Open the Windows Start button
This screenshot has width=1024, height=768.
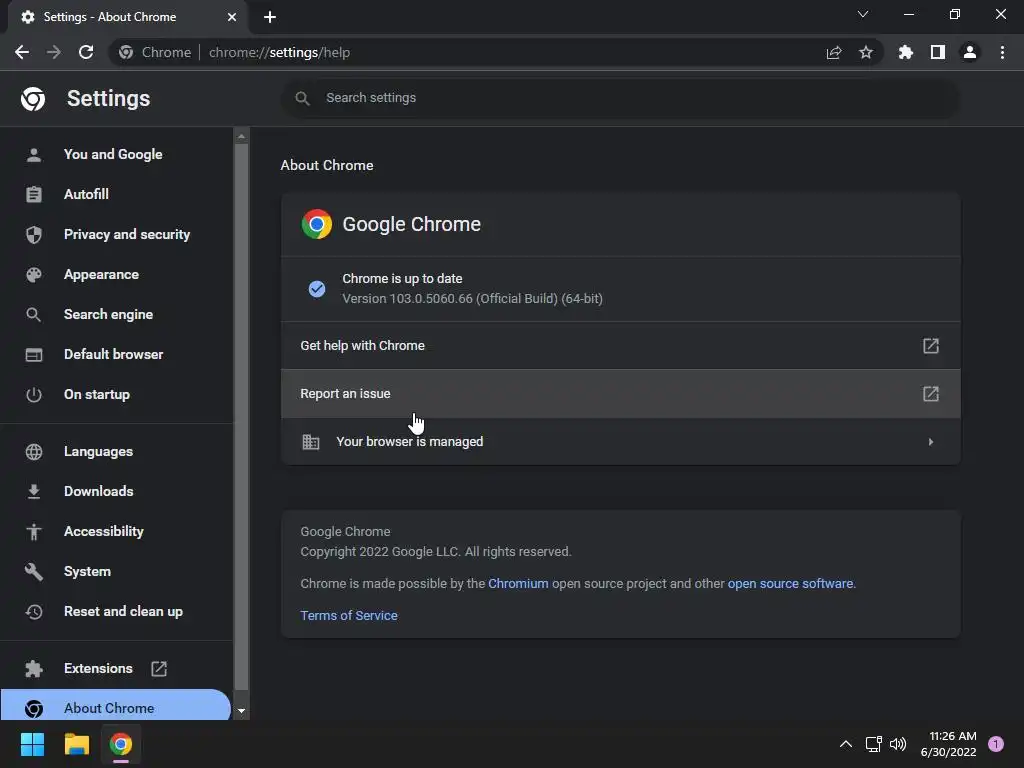pos(32,744)
